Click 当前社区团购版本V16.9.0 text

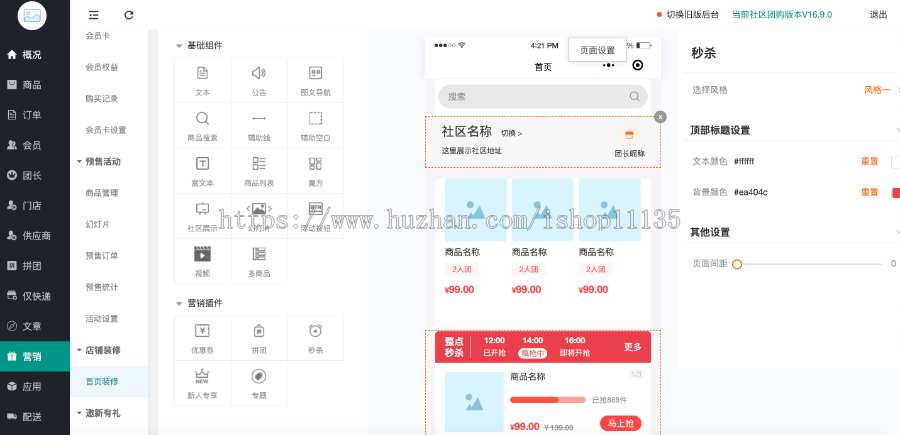pyautogui.click(x=782, y=15)
